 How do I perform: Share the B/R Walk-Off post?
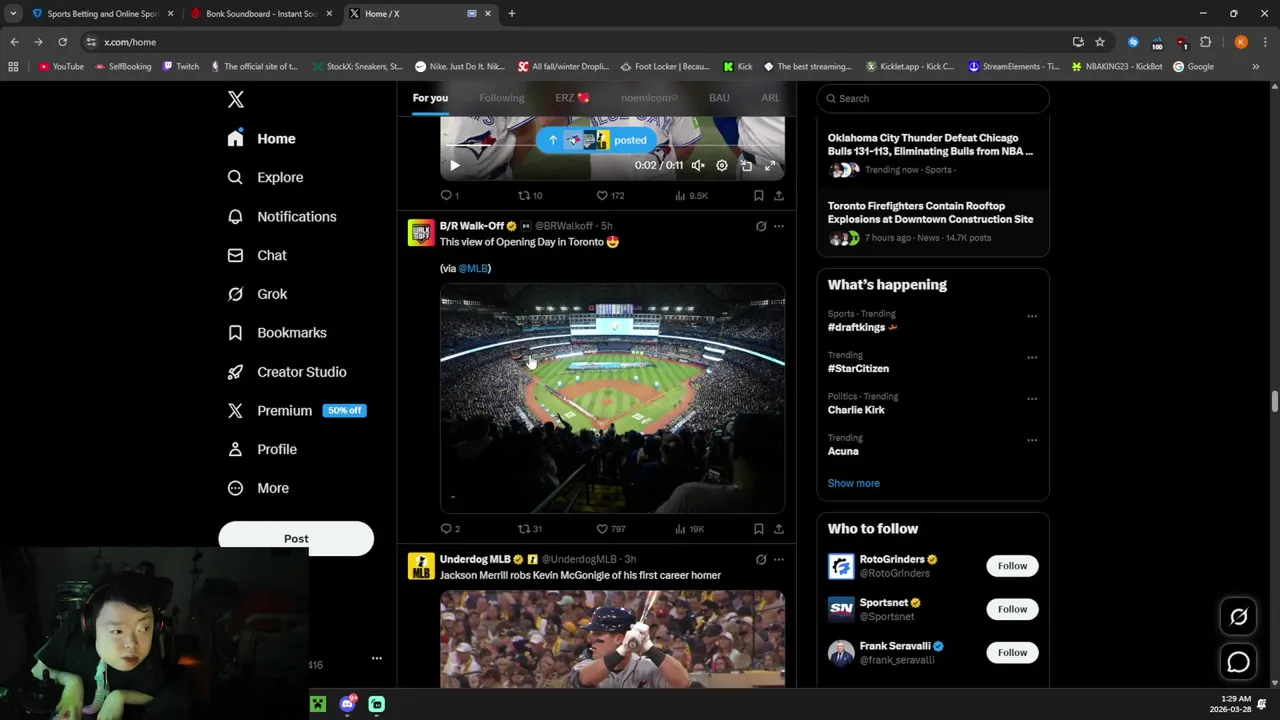pos(779,529)
